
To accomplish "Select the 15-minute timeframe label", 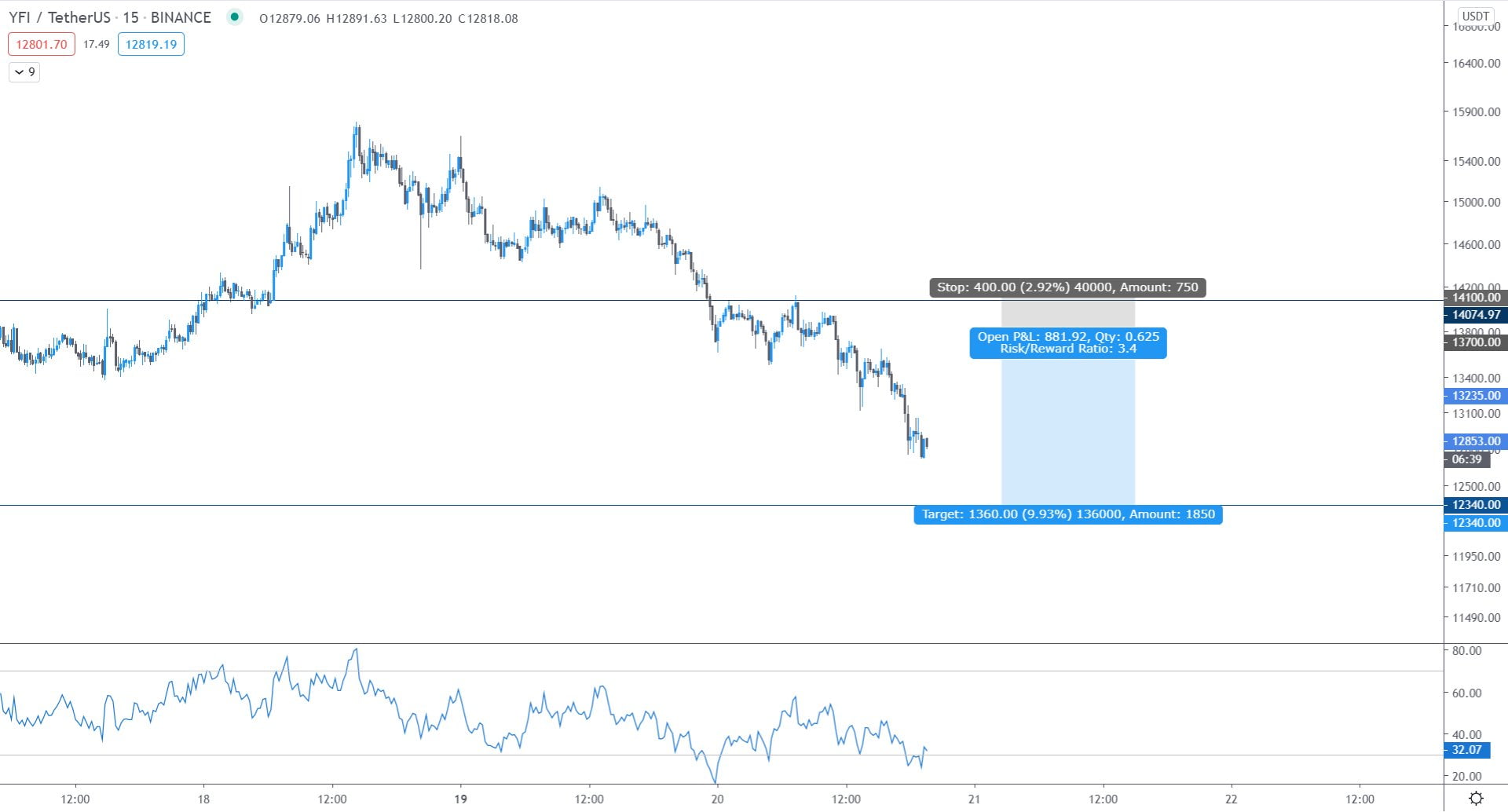I will pos(131,16).
